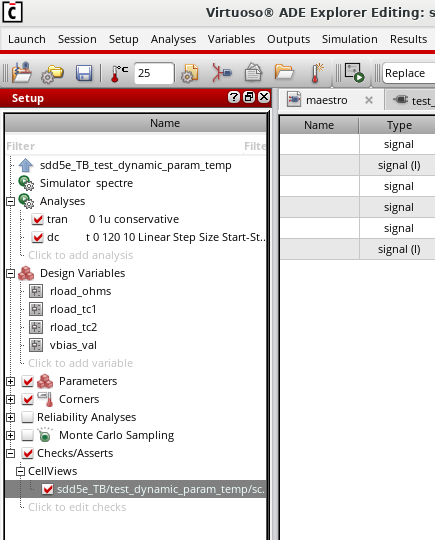The height and width of the screenshot is (540, 435).
Task: Click the open results folder icon
Action: [284, 72]
